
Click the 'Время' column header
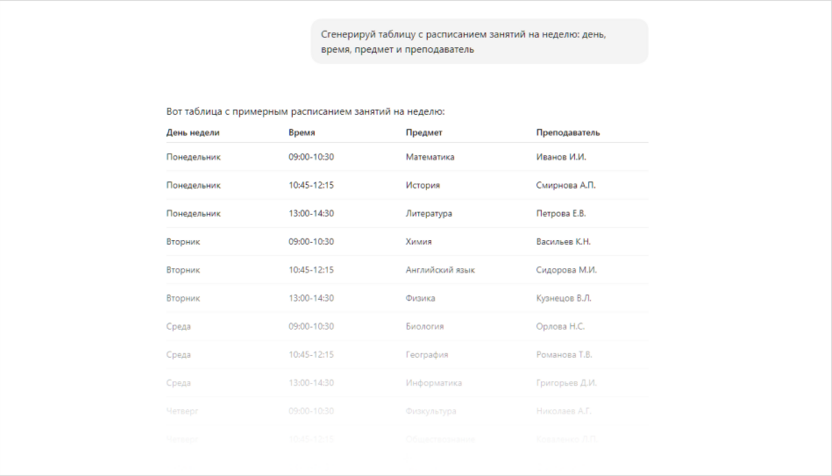pyautogui.click(x=302, y=132)
